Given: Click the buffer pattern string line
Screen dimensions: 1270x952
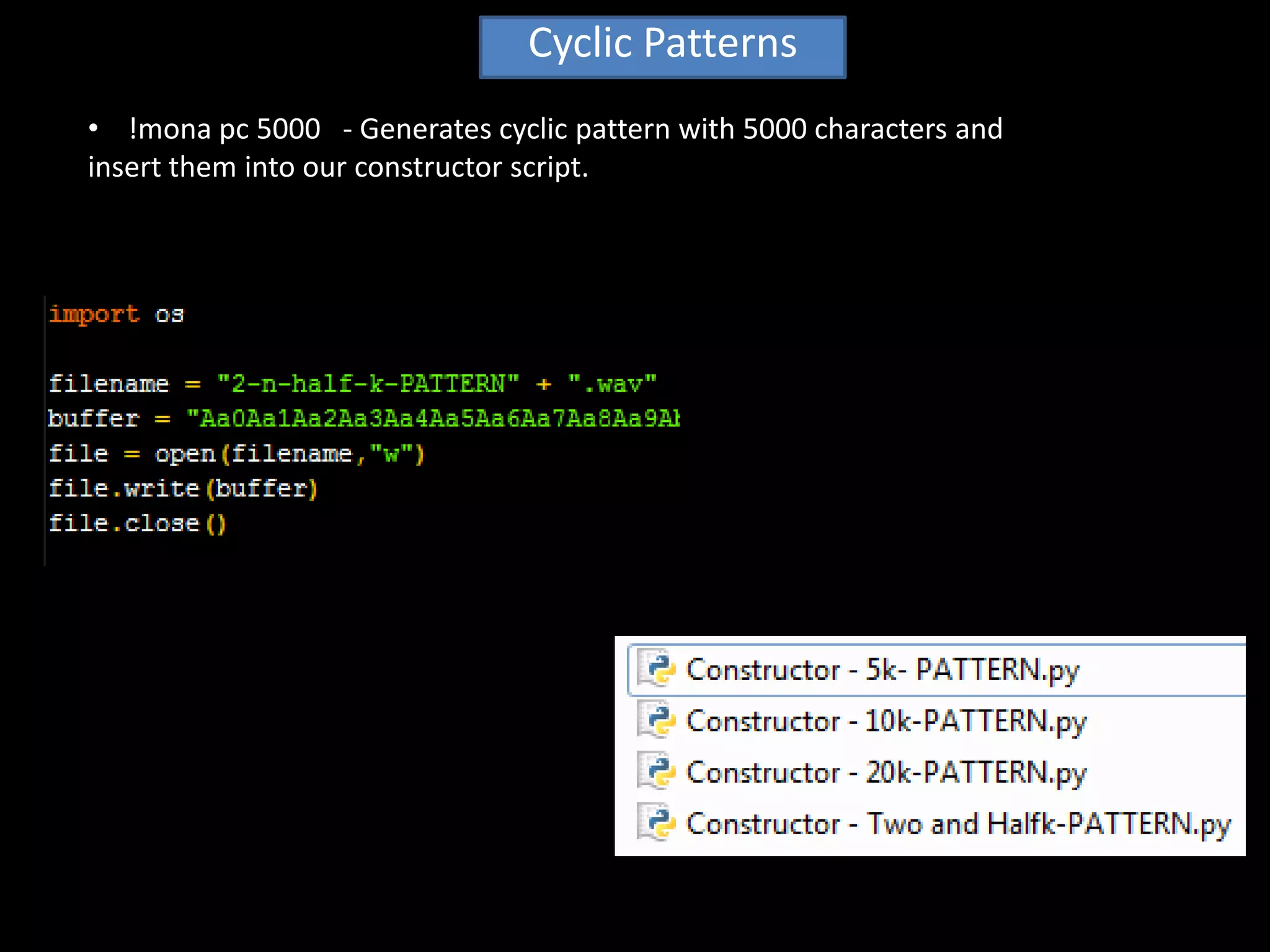Looking at the screenshot, I should (364, 418).
